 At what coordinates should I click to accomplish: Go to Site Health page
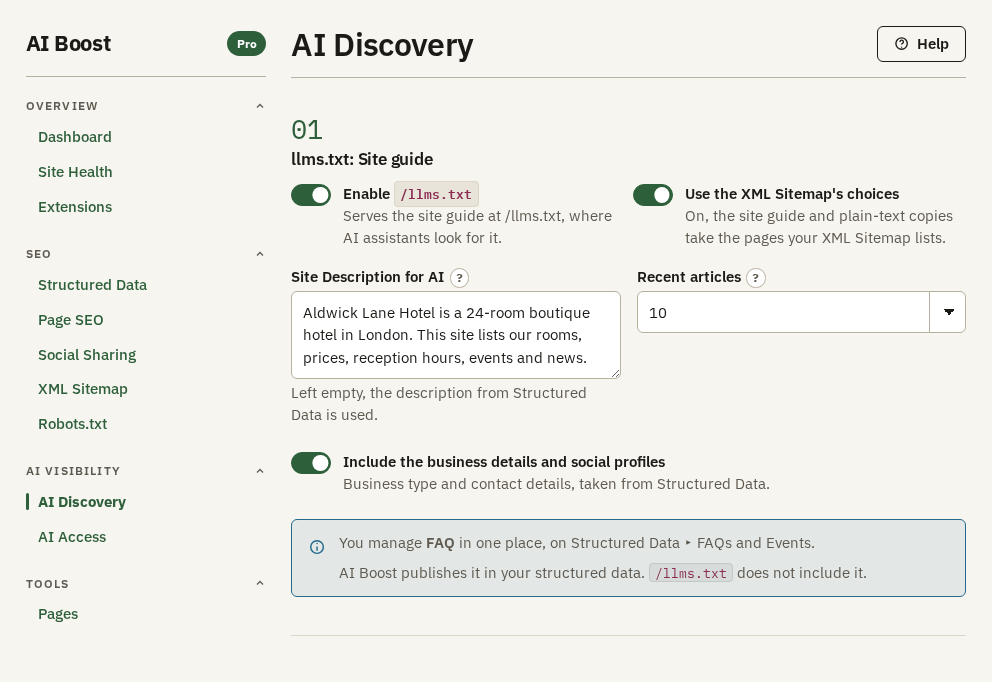pyautogui.click(x=75, y=172)
